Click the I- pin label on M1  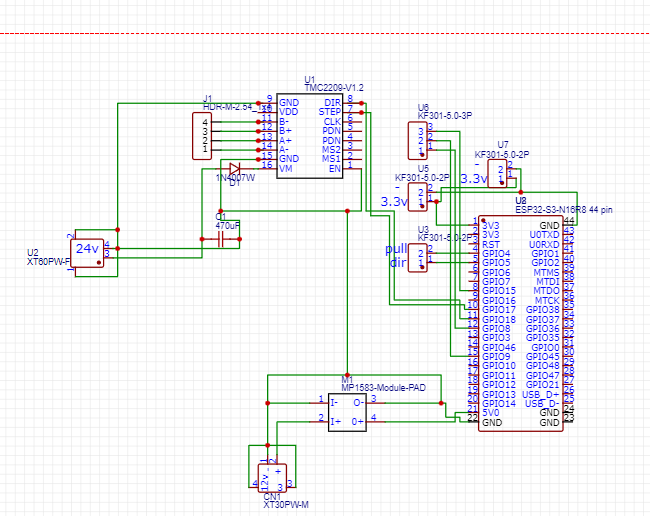click(x=334, y=403)
